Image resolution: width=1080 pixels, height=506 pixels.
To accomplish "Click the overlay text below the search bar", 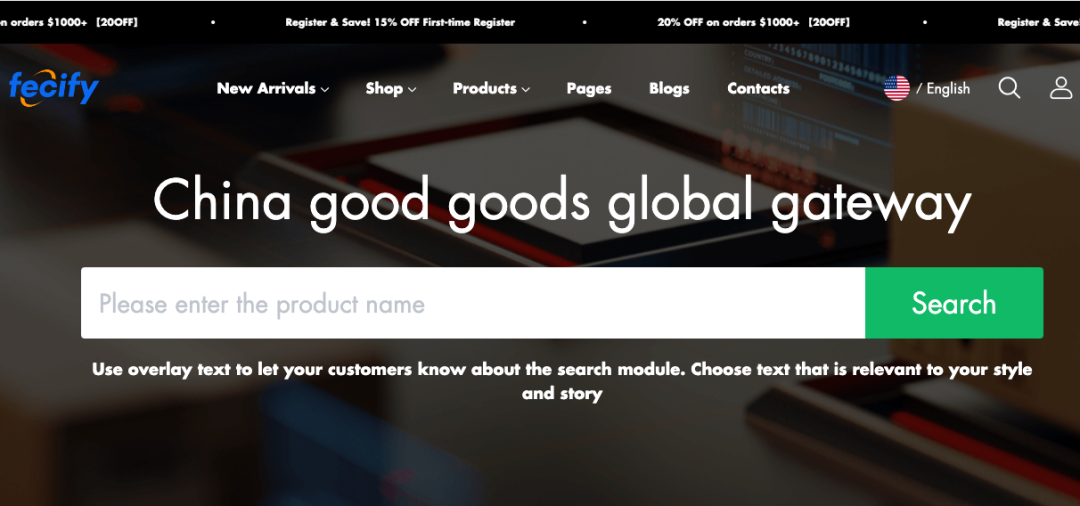I will coord(562,381).
